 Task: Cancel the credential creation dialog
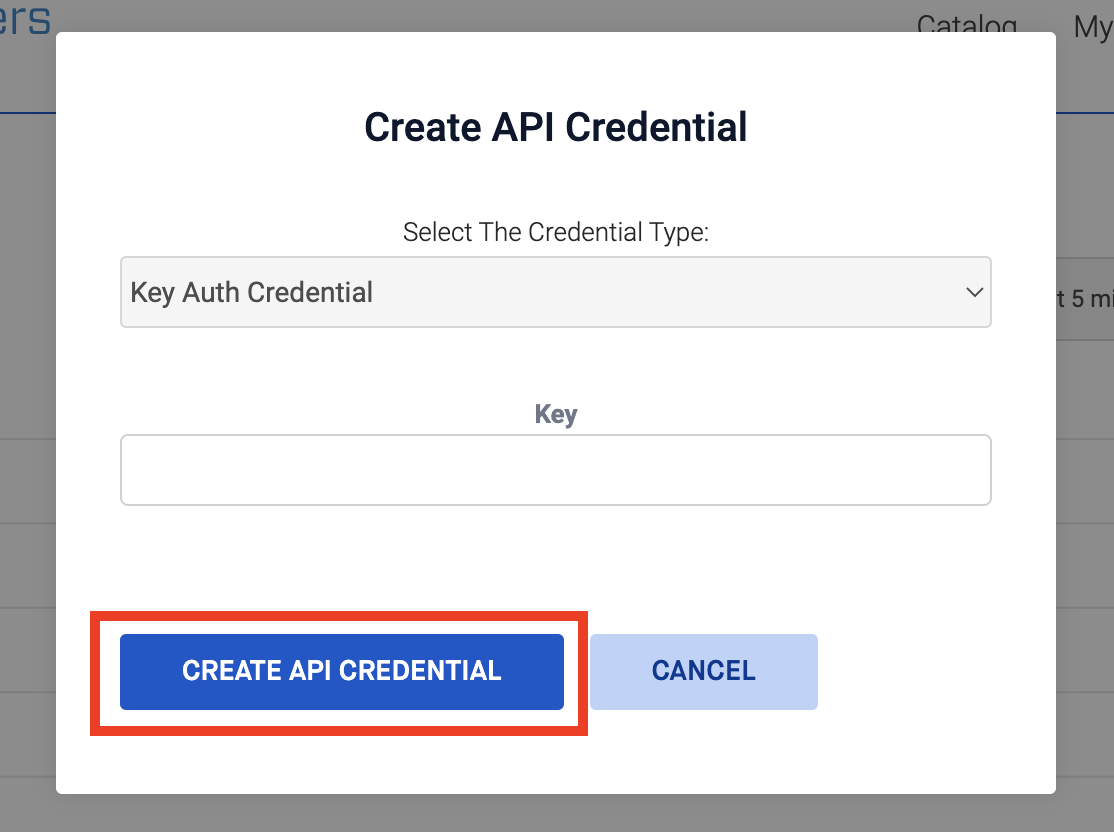tap(703, 671)
